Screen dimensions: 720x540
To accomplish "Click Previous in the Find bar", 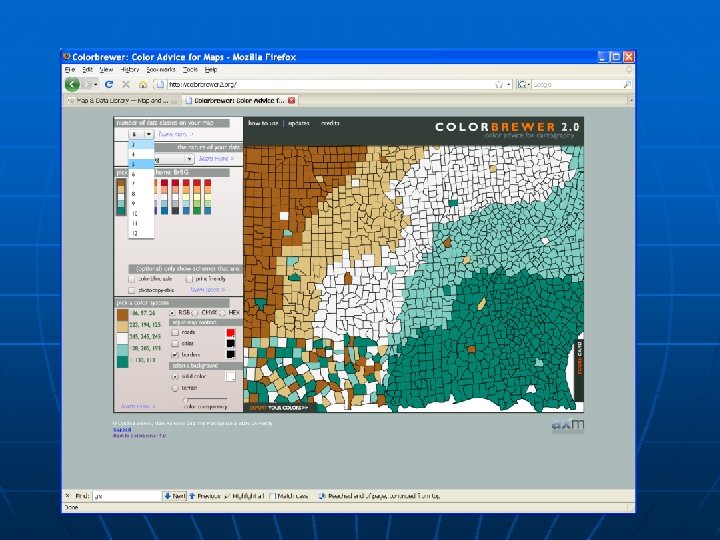I will (x=205, y=496).
